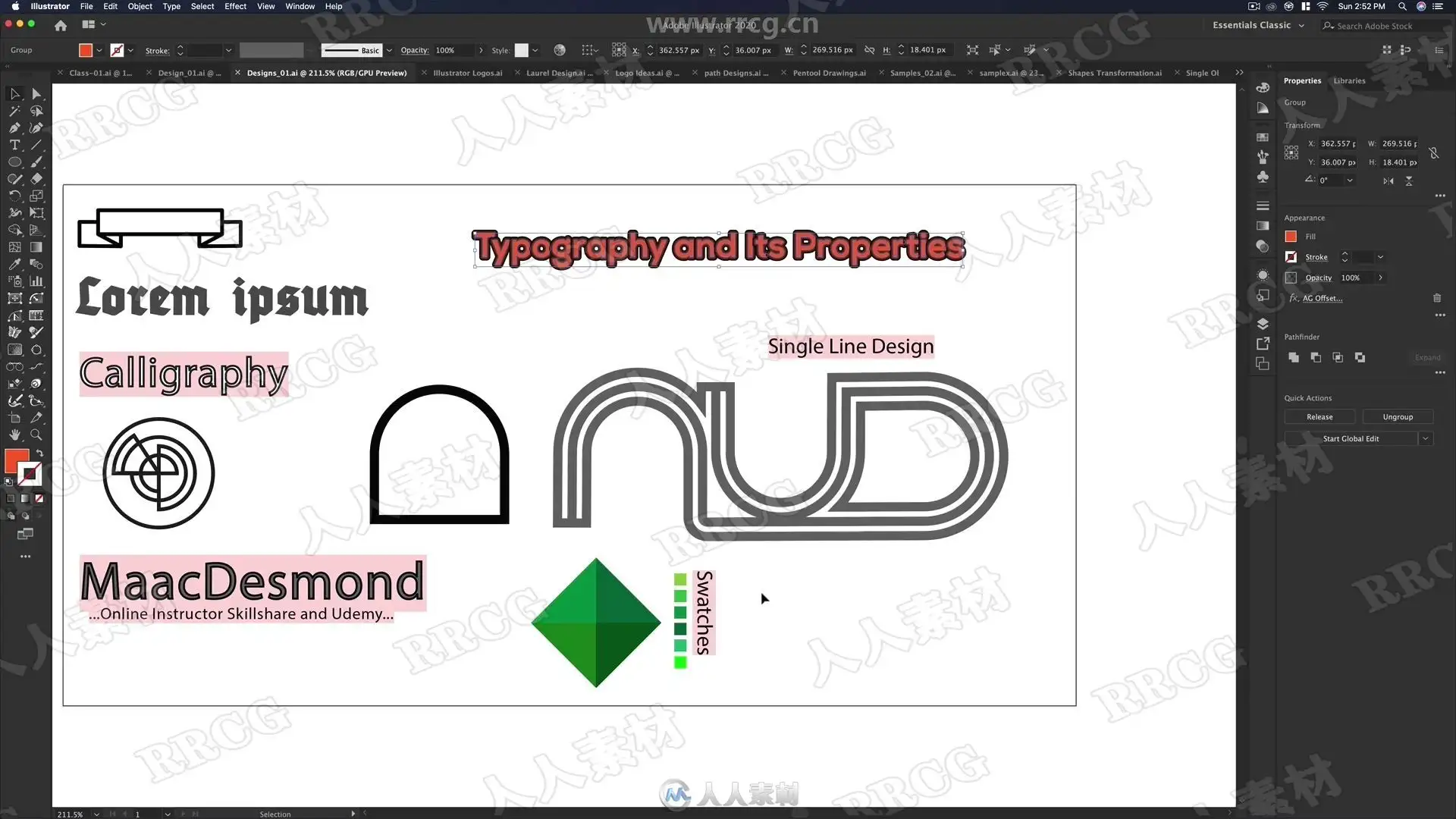Select the Pen tool
Viewport: 1456px width, 819px height.
pyautogui.click(x=14, y=128)
